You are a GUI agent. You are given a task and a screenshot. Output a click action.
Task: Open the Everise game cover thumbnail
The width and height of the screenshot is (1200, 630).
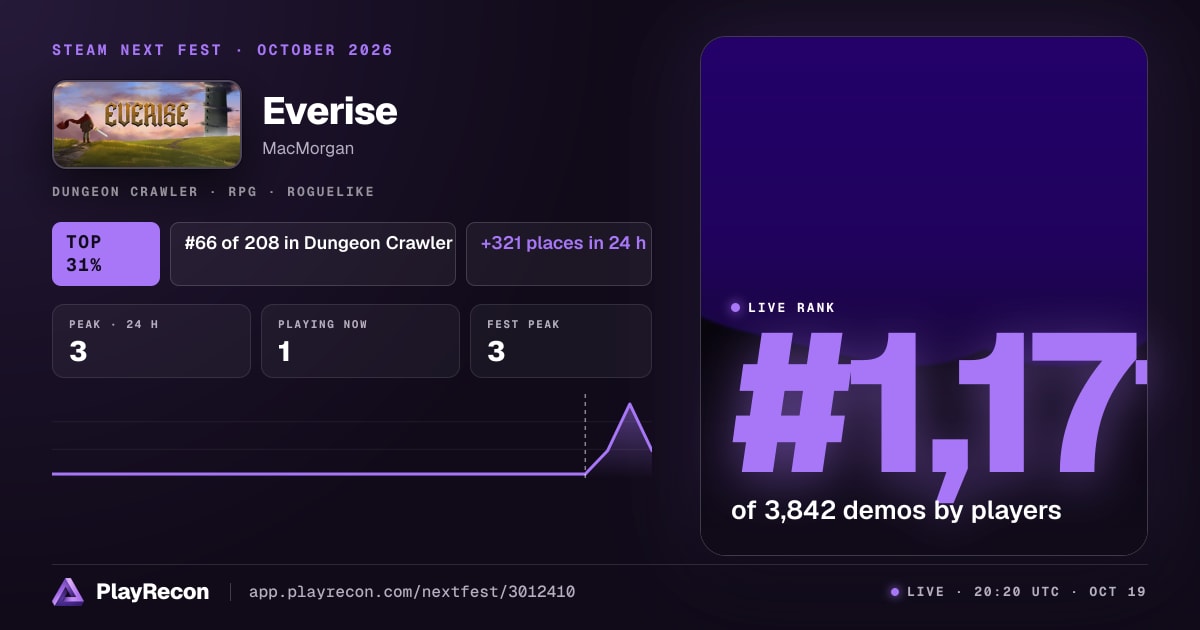[x=147, y=124]
